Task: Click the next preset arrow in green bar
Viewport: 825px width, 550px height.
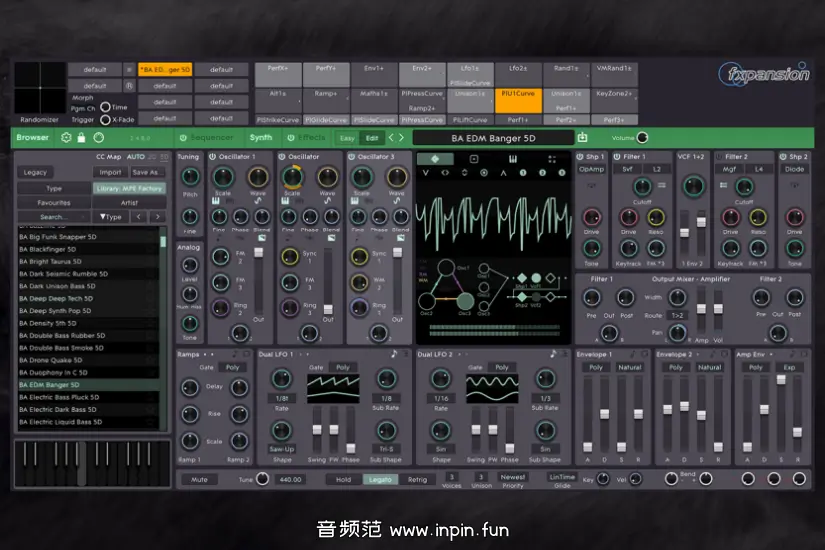Action: [x=401, y=138]
